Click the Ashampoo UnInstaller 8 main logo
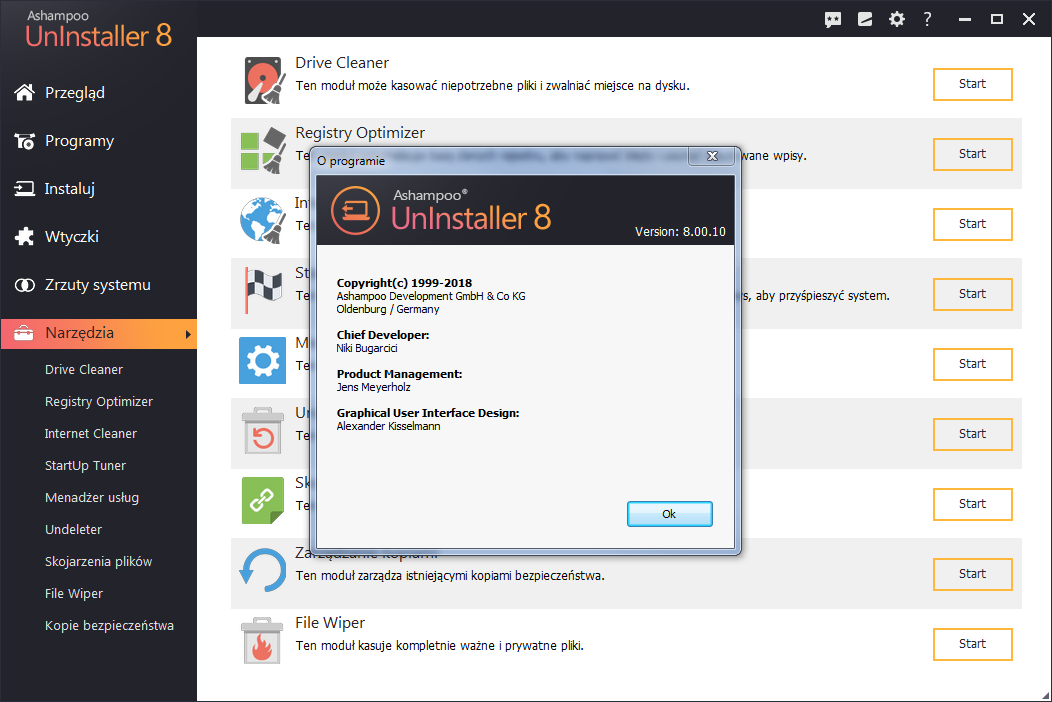 click(99, 30)
